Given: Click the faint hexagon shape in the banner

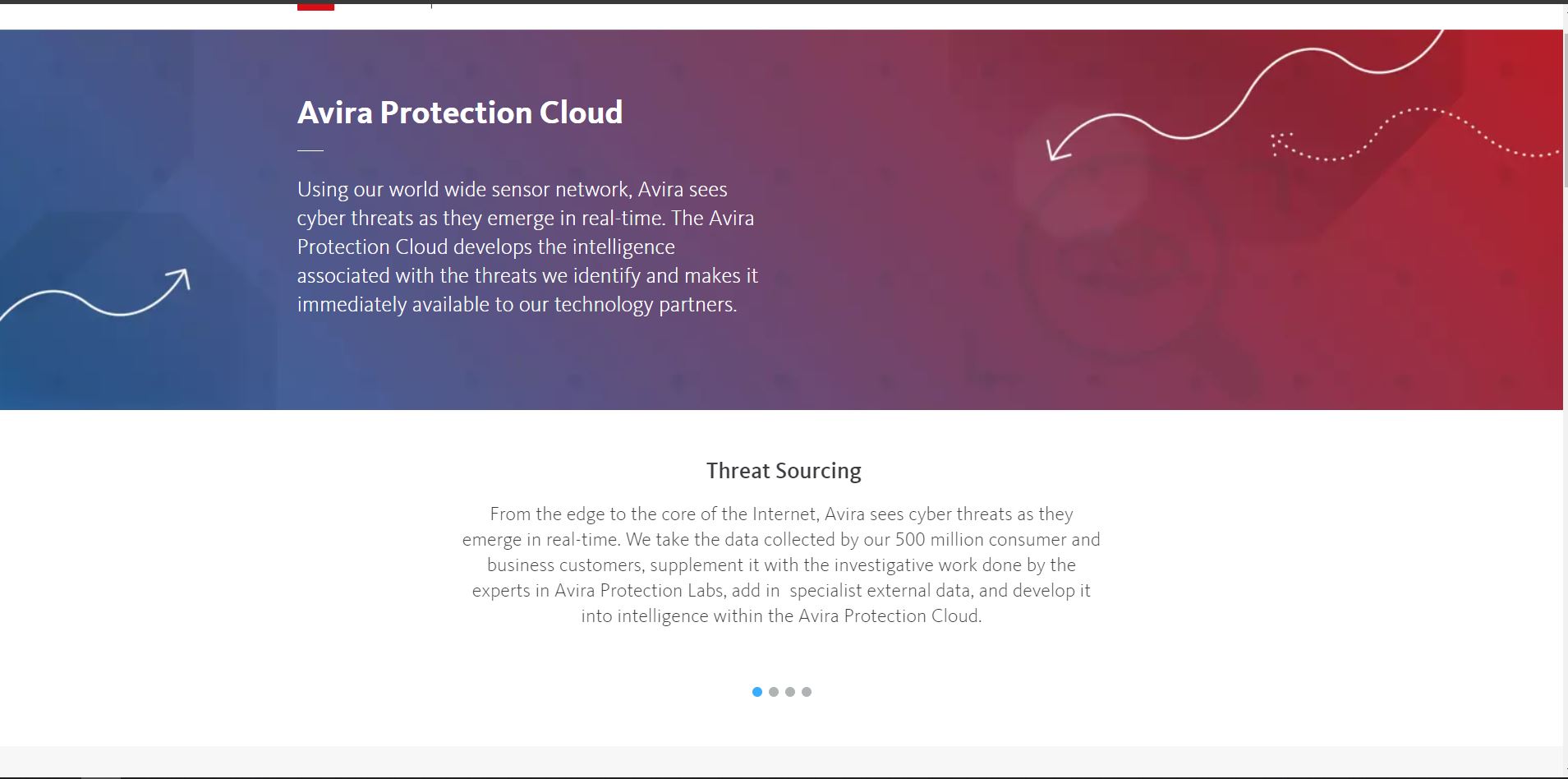Looking at the screenshot, I should [x=1068, y=177].
